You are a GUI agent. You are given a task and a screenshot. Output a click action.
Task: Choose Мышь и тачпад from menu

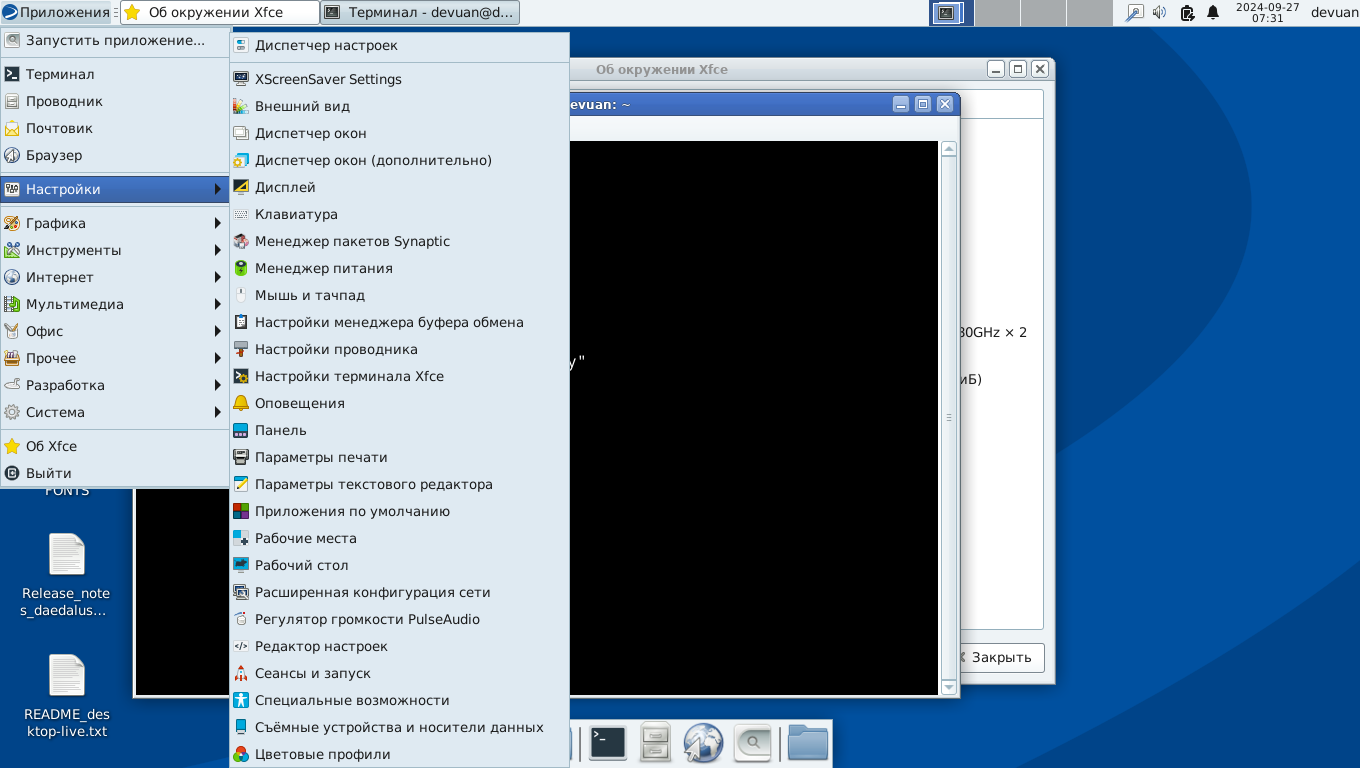[310, 295]
